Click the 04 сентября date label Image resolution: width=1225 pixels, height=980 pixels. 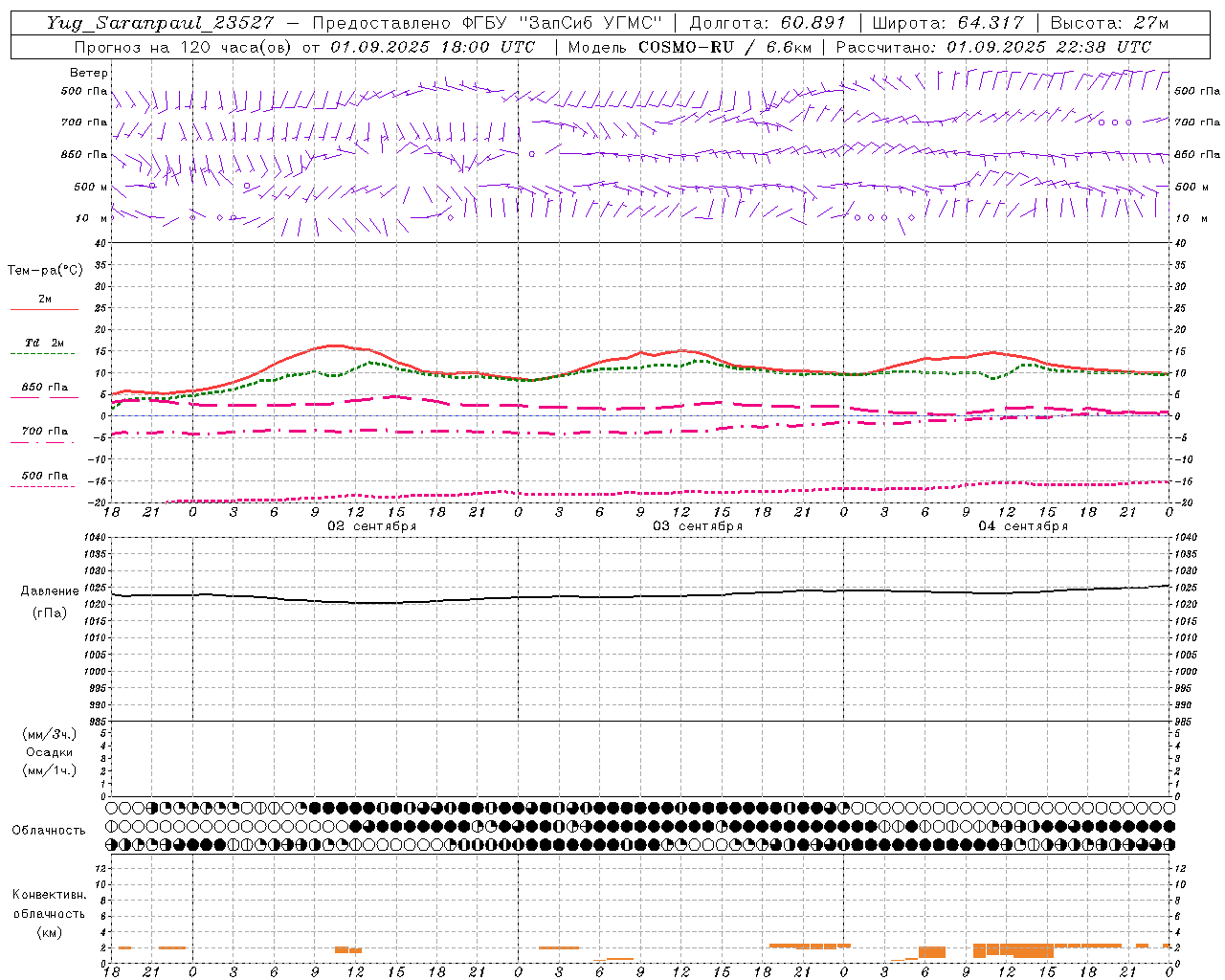(x=1023, y=526)
